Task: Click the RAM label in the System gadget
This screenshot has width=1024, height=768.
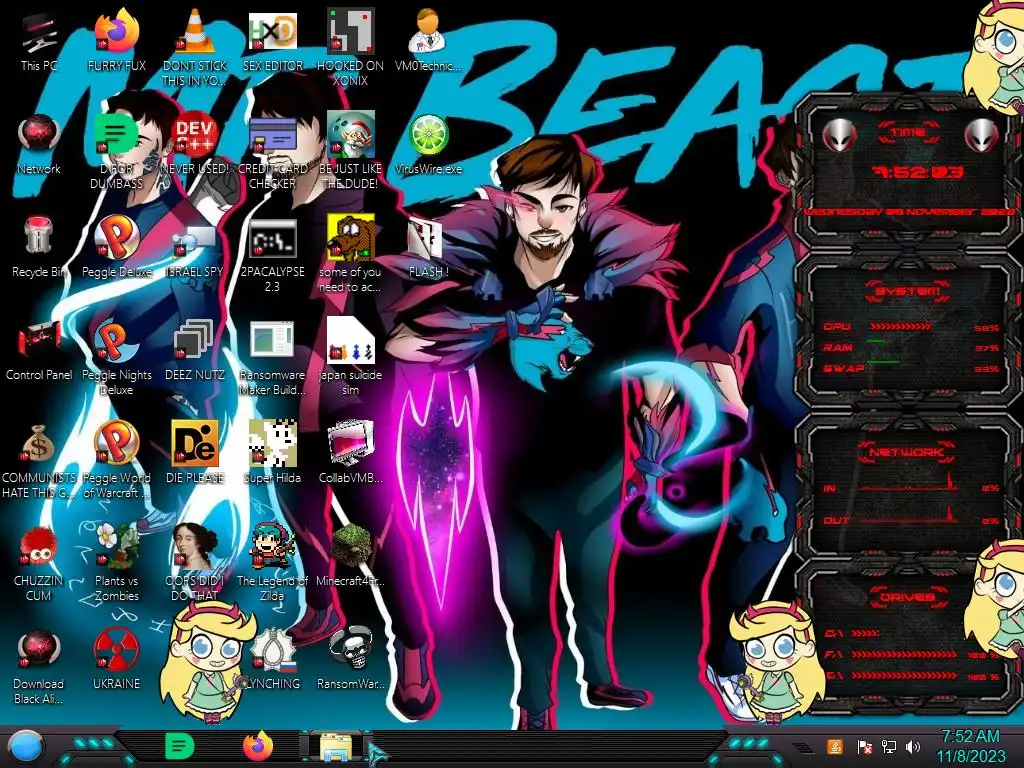Action: pos(838,347)
